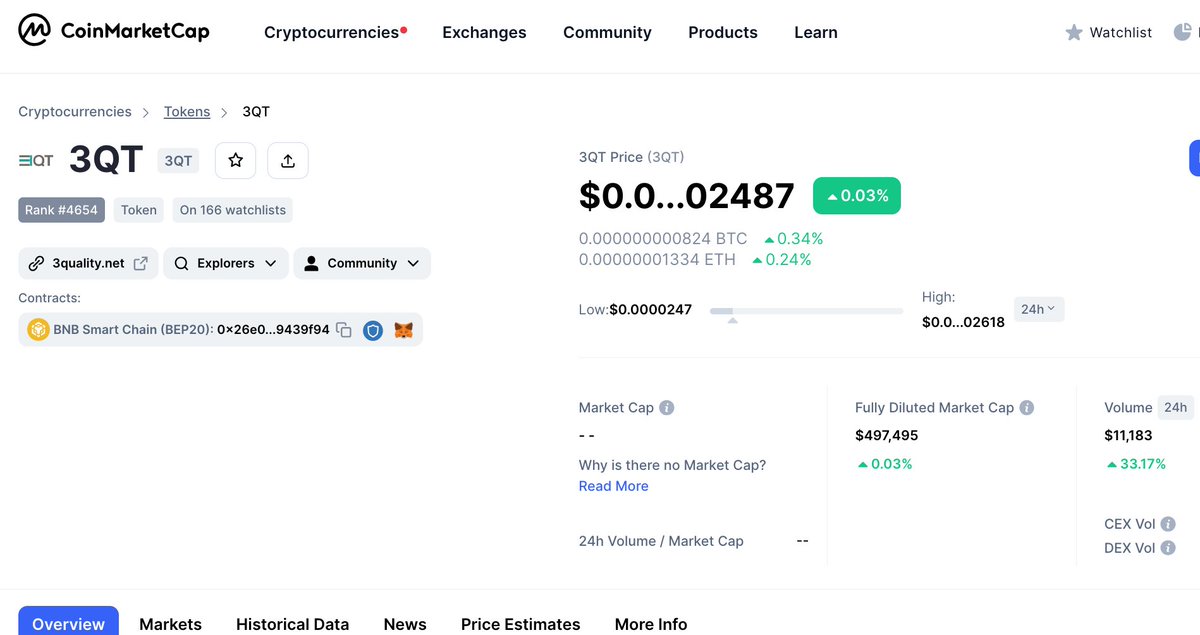Open the Learn menu
The image size is (1200, 635).
point(816,32)
